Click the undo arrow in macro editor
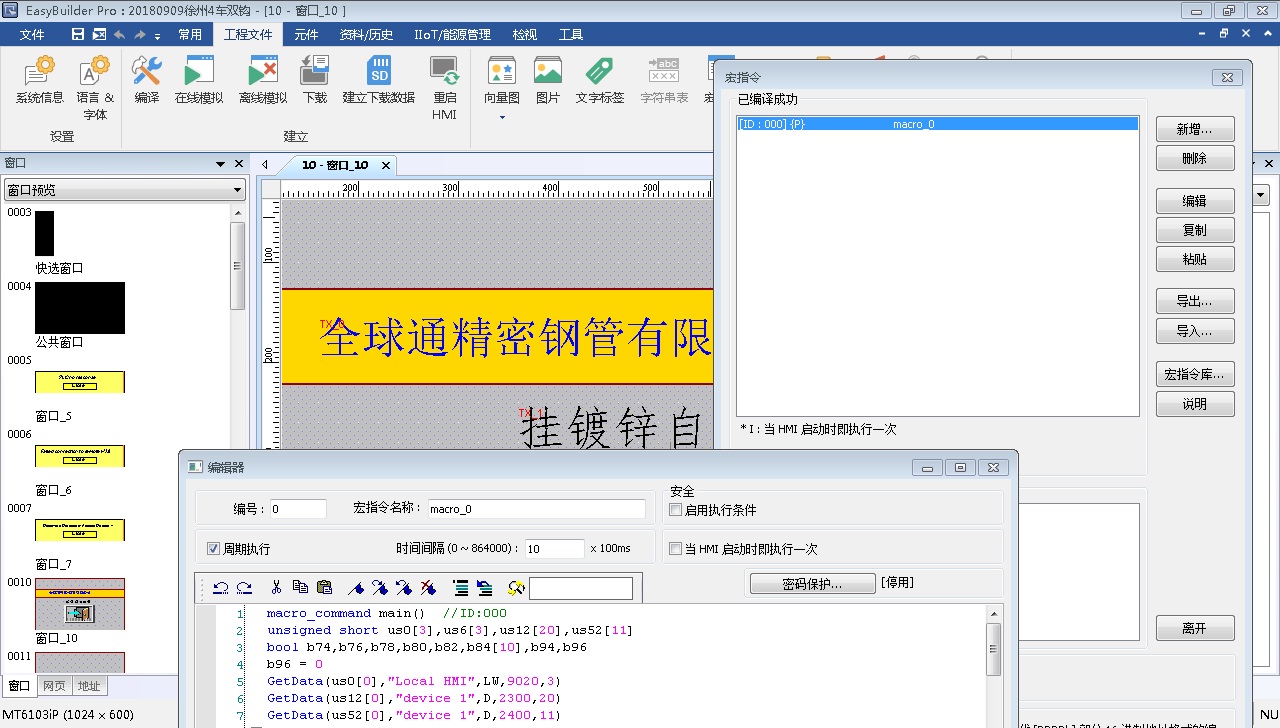Viewport: 1280px width, 728px height. 221,588
